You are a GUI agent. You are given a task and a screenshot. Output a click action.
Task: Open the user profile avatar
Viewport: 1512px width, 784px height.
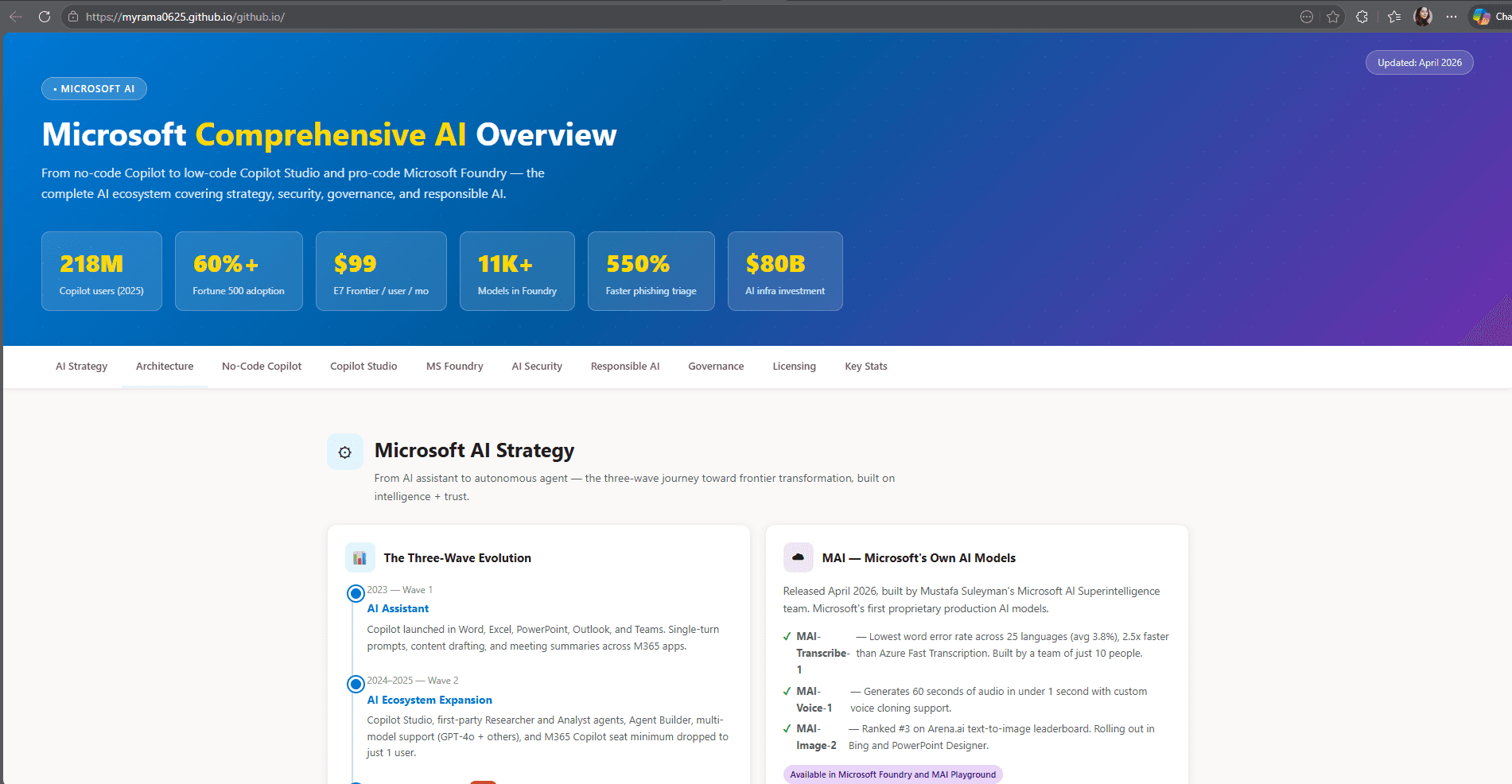[x=1423, y=17]
